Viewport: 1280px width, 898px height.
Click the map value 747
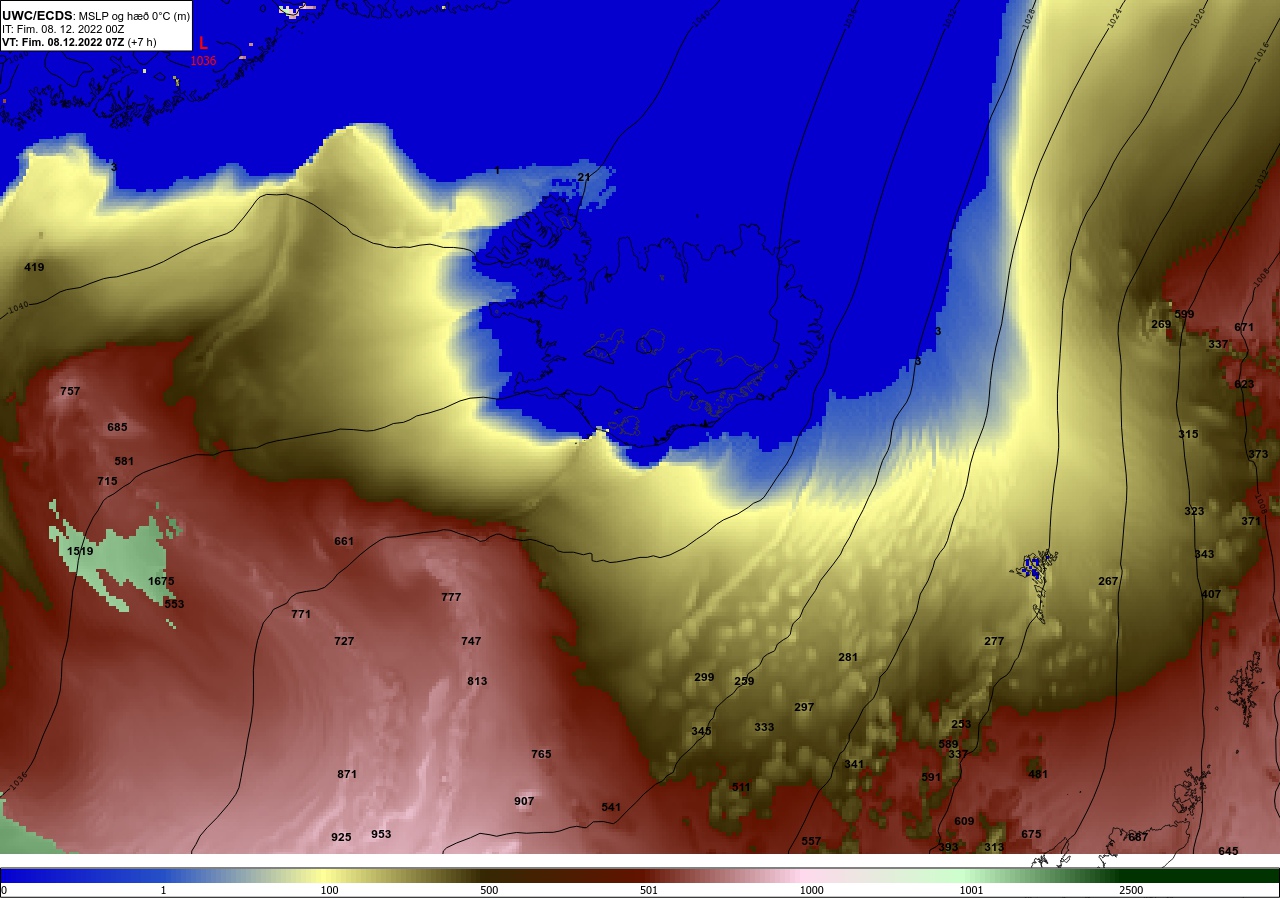tap(471, 641)
